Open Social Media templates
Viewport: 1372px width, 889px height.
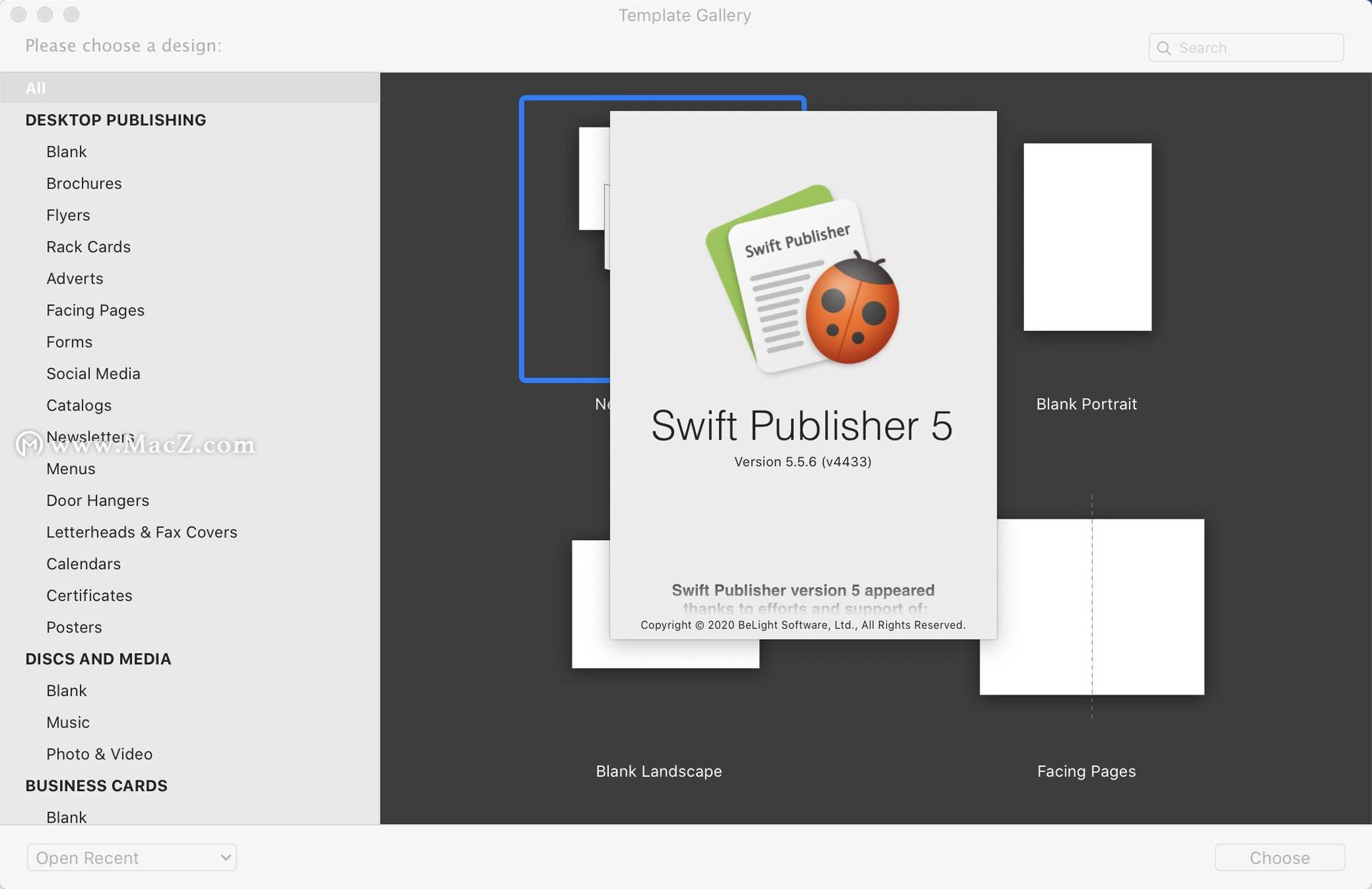pos(93,374)
